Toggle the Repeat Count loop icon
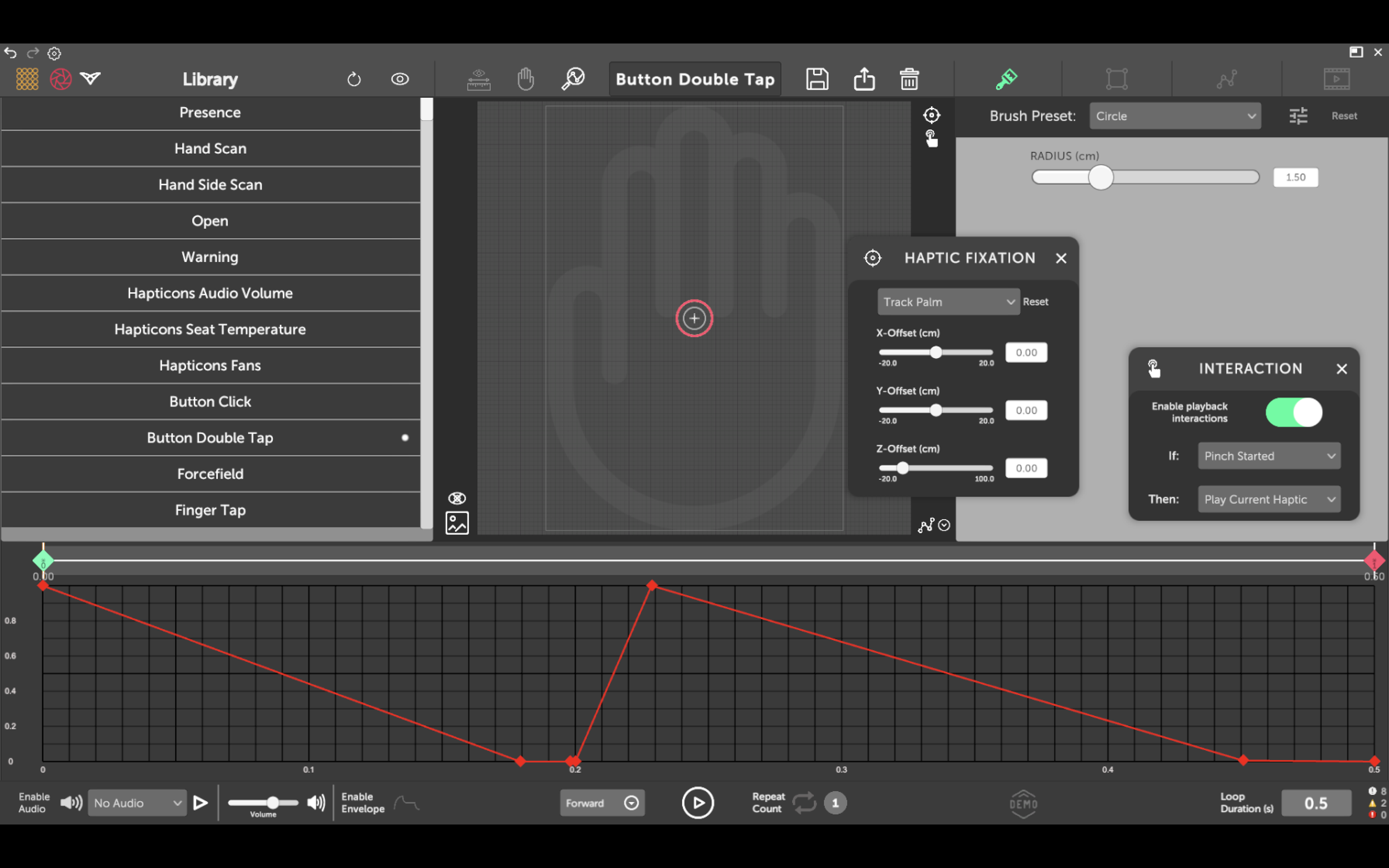This screenshot has height=868, width=1389. coord(805,802)
